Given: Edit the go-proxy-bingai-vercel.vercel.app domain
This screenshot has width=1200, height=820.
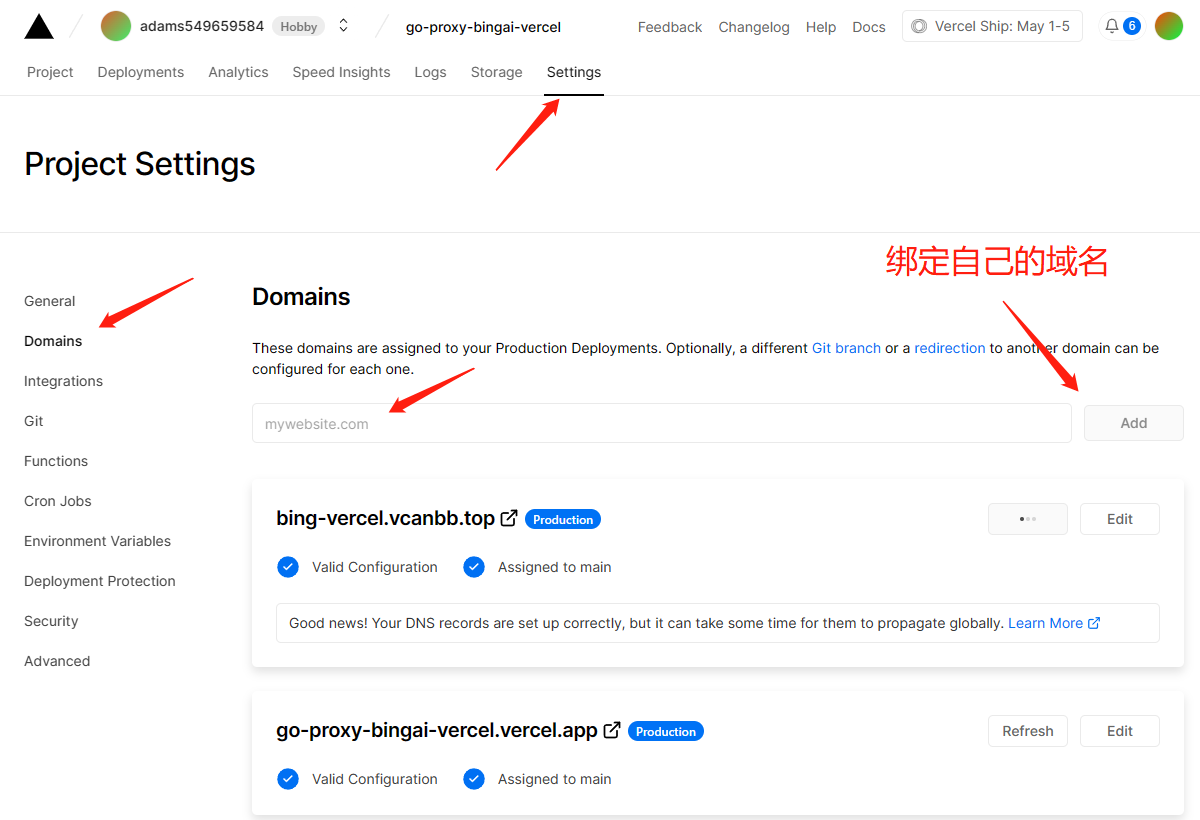Looking at the screenshot, I should [1120, 731].
